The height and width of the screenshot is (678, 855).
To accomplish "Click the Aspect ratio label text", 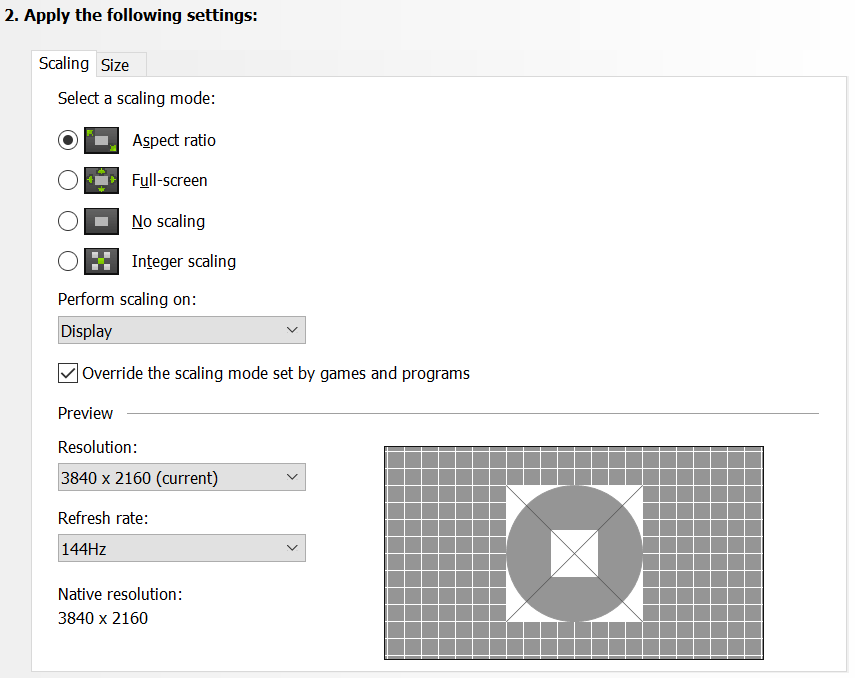I will click(x=174, y=140).
